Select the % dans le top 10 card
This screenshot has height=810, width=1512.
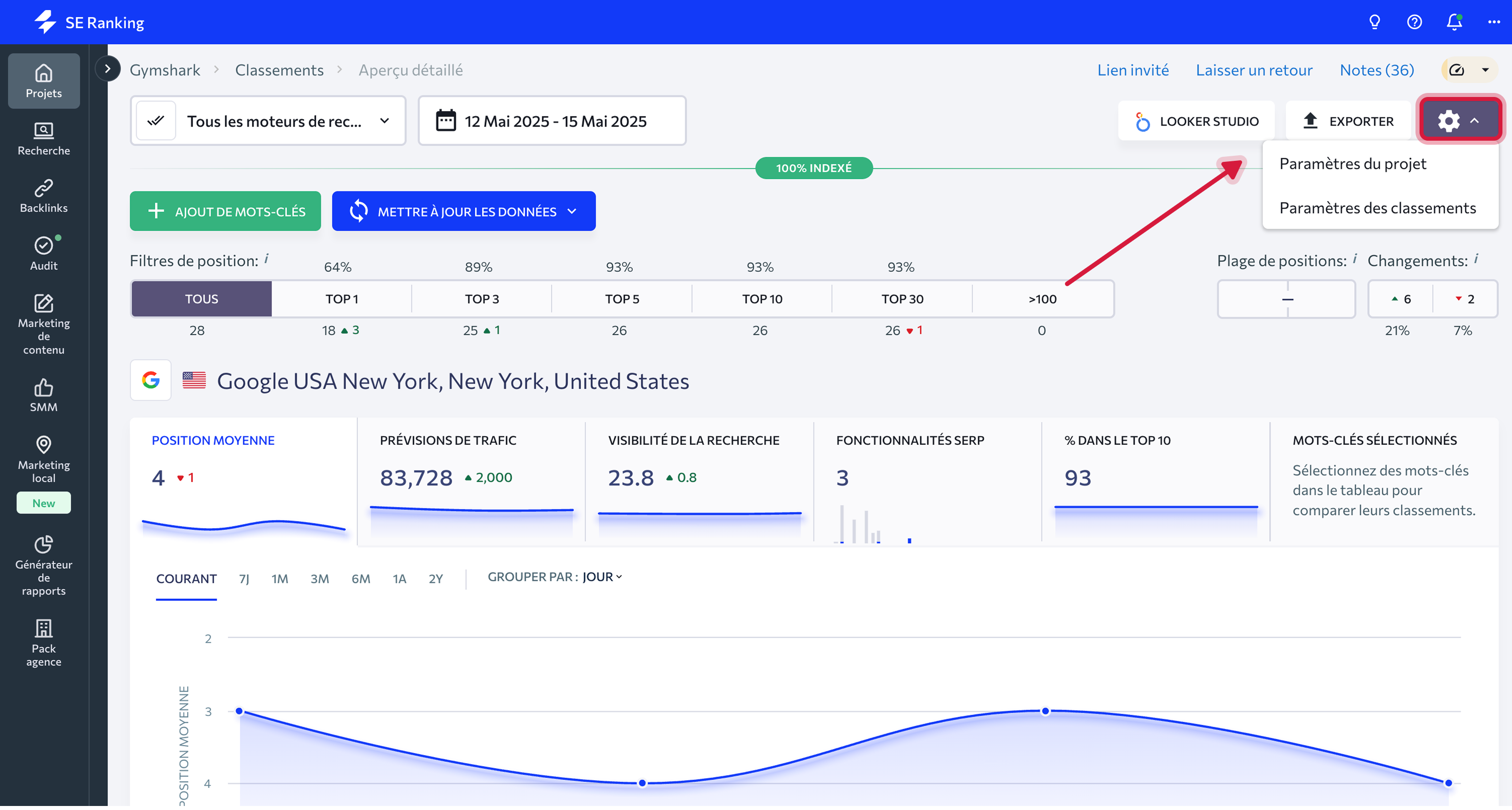[1156, 482]
